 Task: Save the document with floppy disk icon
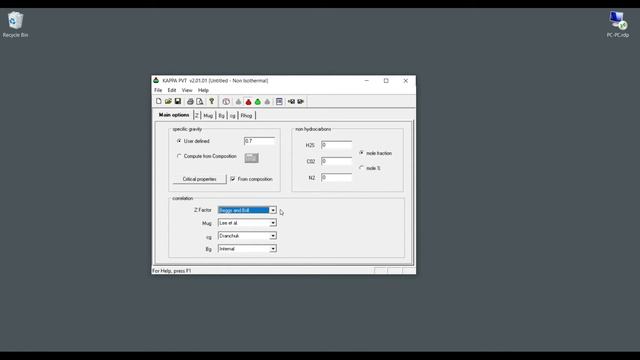(178, 101)
